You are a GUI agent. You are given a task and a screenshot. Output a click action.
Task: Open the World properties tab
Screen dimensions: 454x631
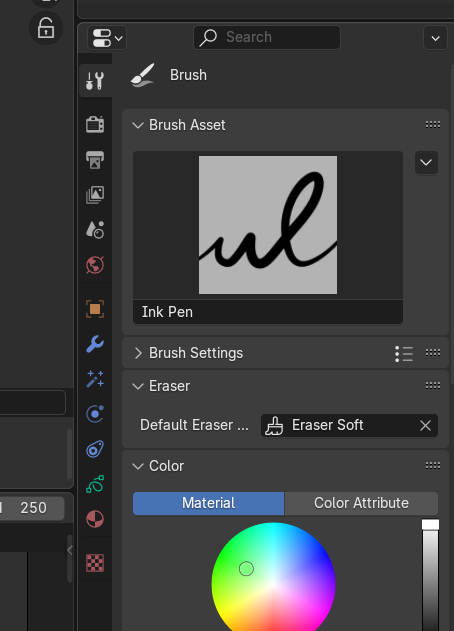pos(95,265)
